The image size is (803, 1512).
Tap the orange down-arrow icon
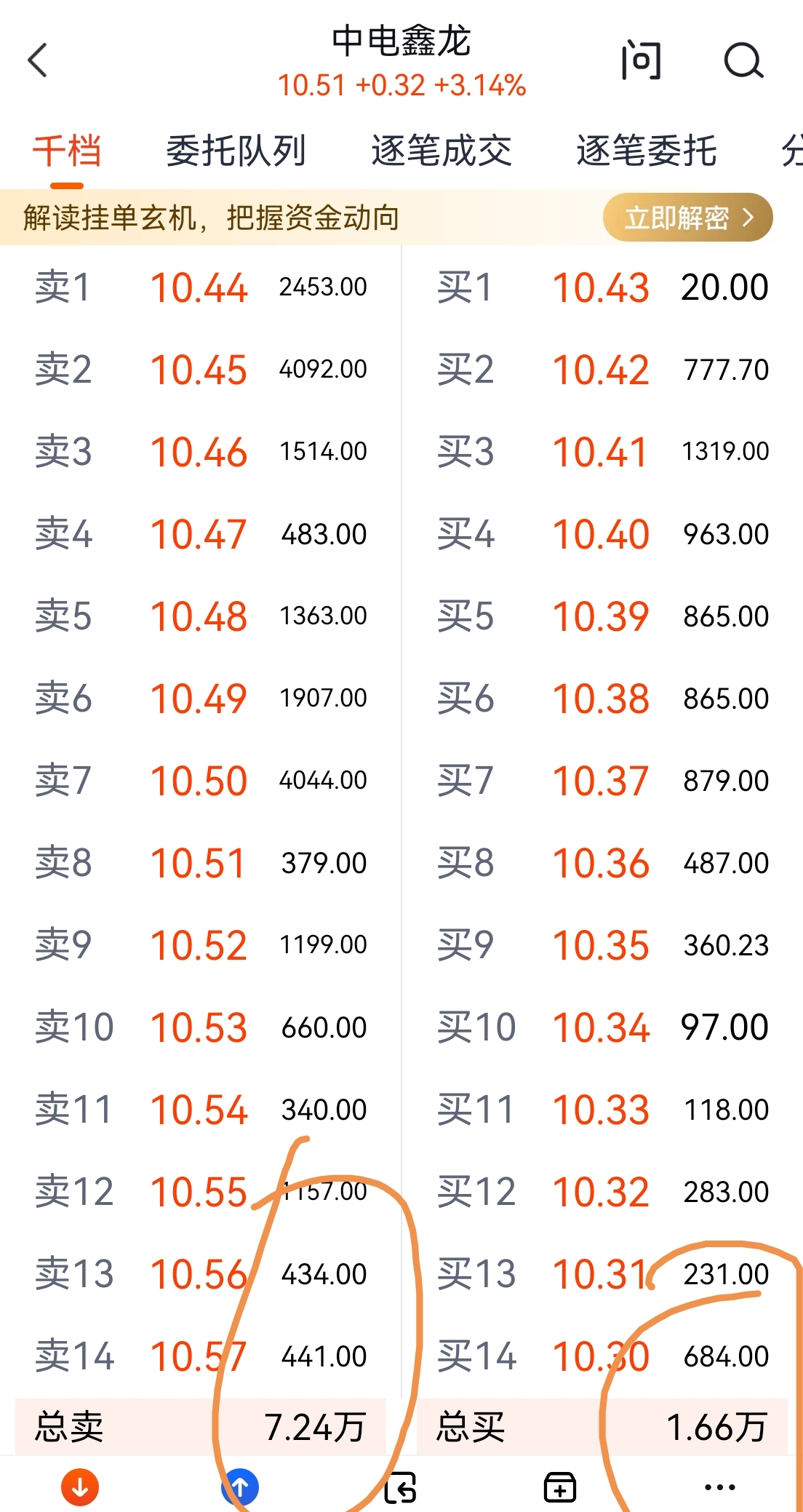coord(80,1487)
